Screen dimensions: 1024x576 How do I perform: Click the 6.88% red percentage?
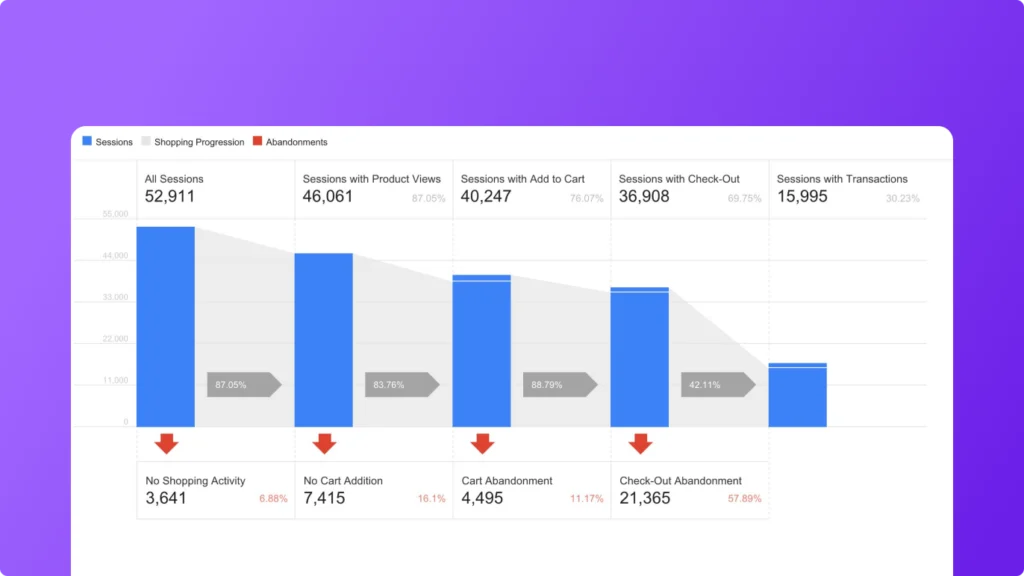tap(273, 499)
